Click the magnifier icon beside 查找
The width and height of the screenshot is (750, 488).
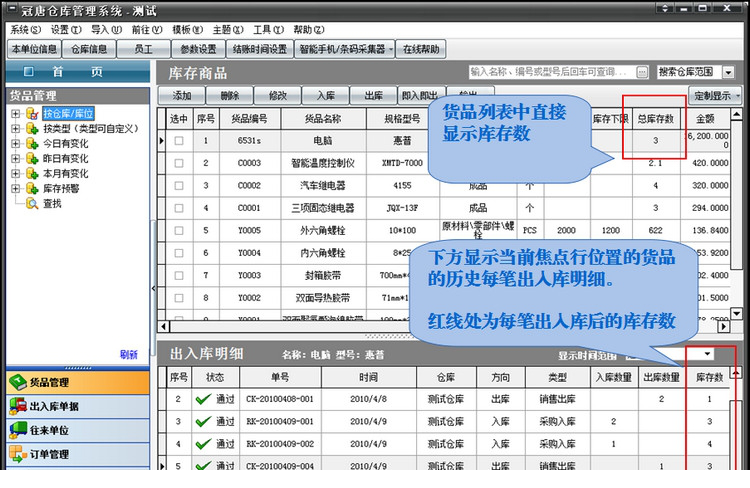tap(32, 204)
